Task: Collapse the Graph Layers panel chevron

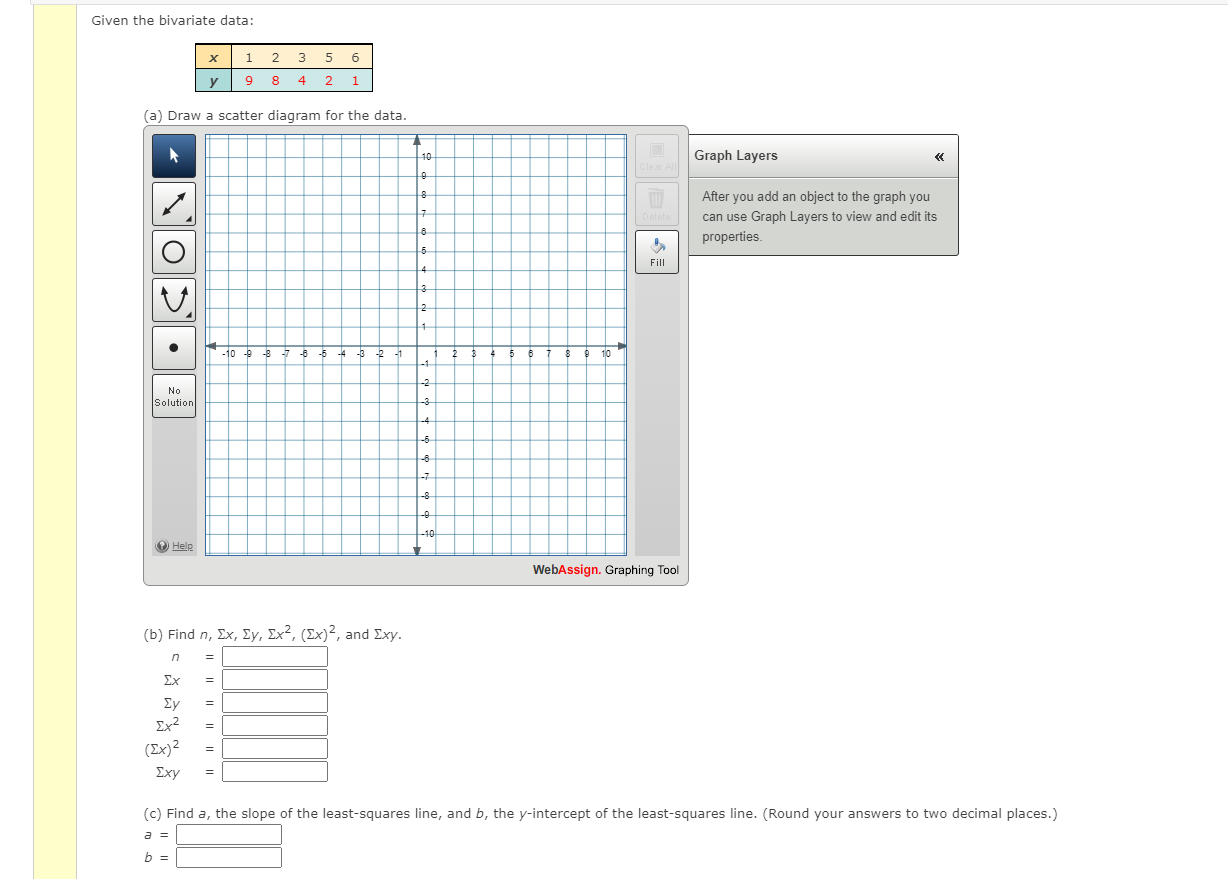Action: click(939, 156)
